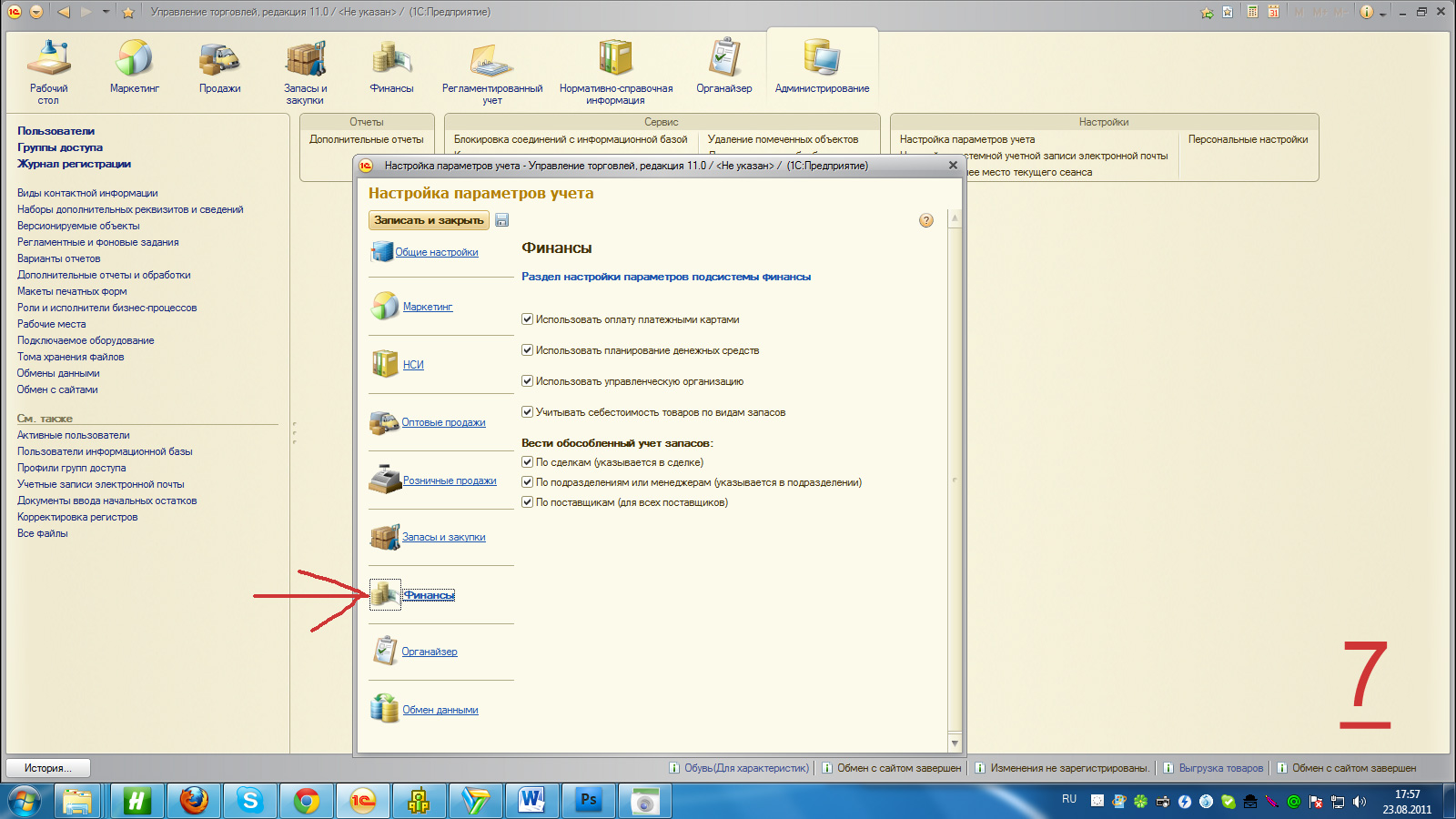This screenshot has height=819, width=1456.
Task: Click add-to-favorites star with green arrow
Action: tap(1208, 12)
